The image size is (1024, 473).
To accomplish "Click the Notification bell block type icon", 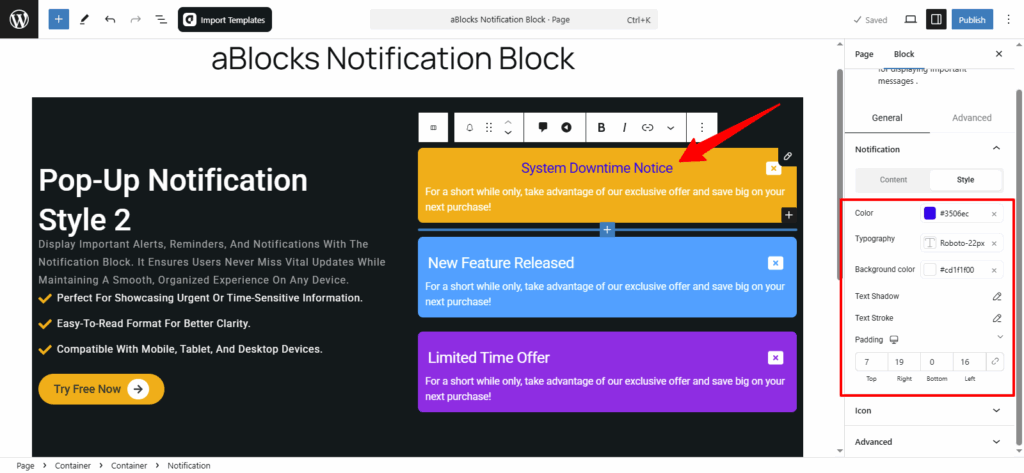I will 469,127.
